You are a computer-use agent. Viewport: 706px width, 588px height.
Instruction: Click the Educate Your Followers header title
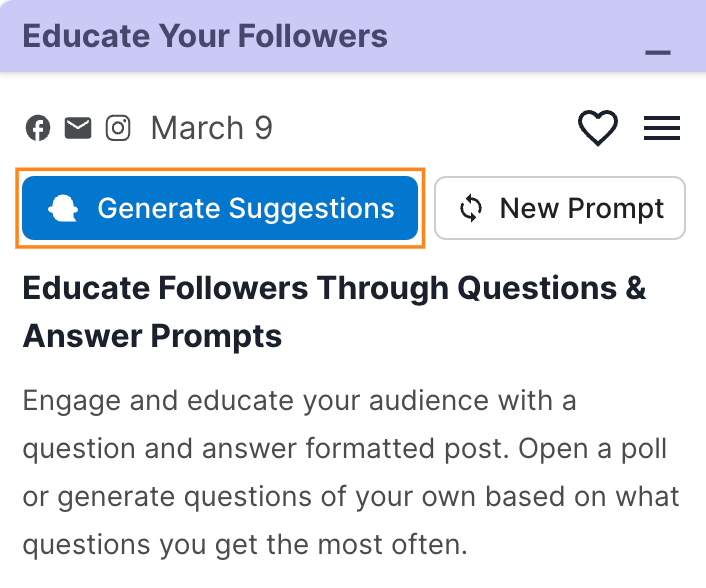205,36
